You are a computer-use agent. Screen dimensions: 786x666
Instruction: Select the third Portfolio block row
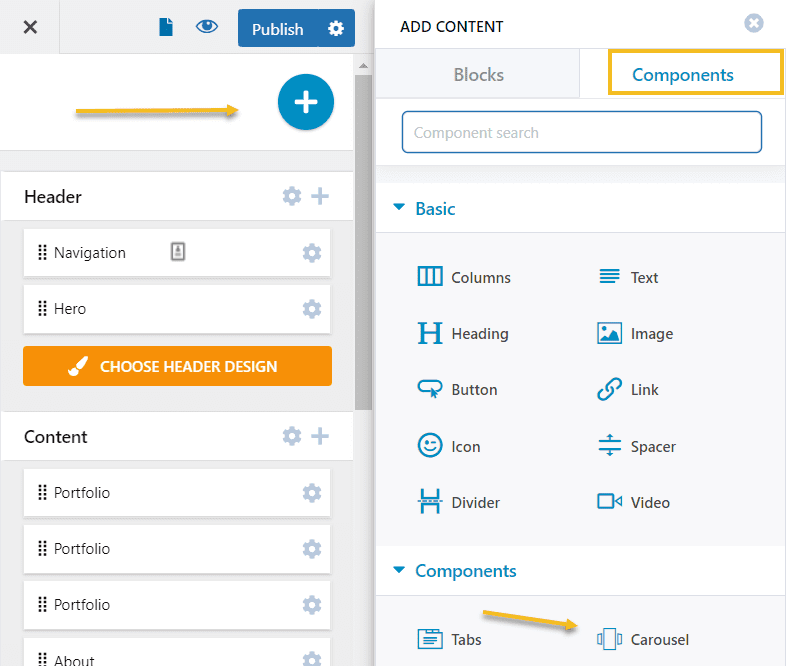click(177, 605)
